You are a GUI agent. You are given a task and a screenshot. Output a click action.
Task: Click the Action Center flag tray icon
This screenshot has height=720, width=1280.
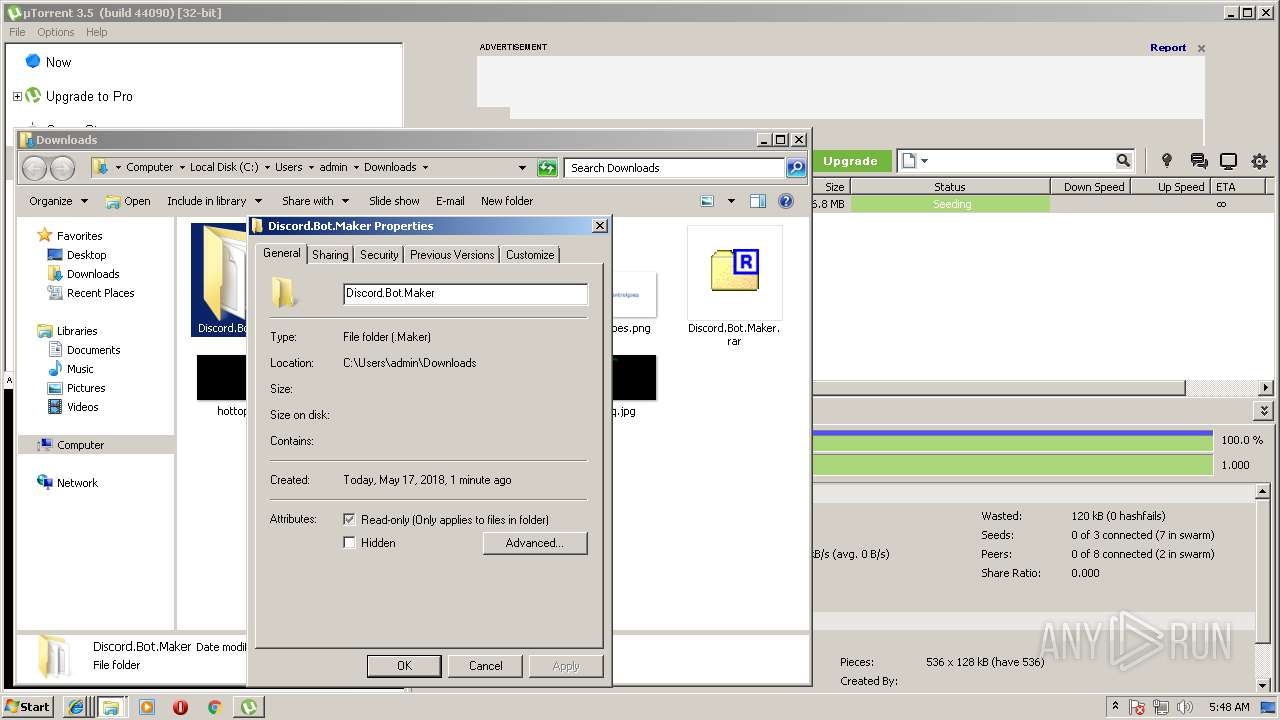pyautogui.click(x=1138, y=708)
